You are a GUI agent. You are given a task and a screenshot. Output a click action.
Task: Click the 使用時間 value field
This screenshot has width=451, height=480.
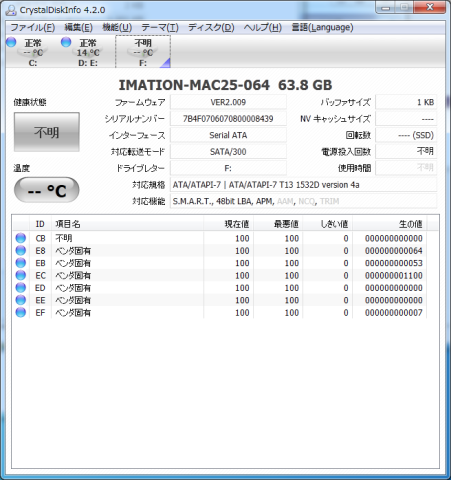406,168
